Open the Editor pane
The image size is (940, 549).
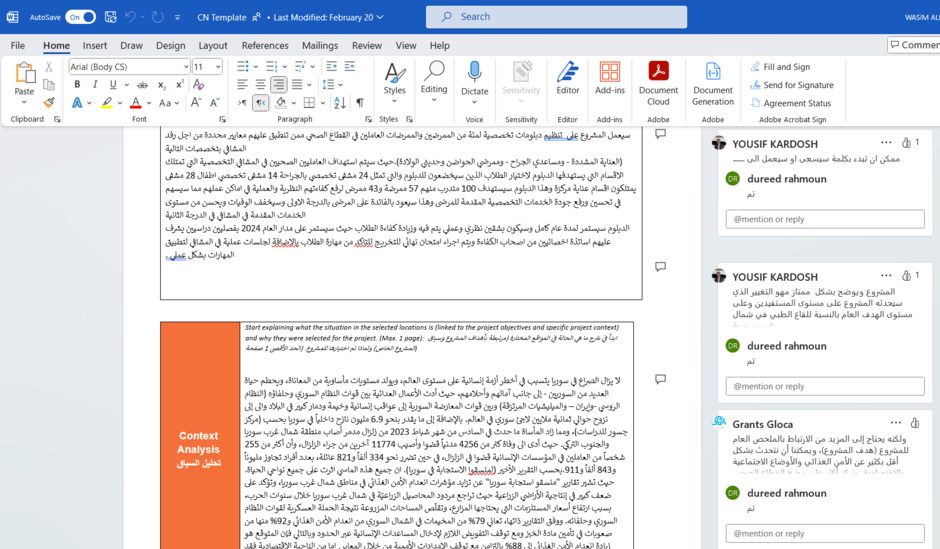568,78
